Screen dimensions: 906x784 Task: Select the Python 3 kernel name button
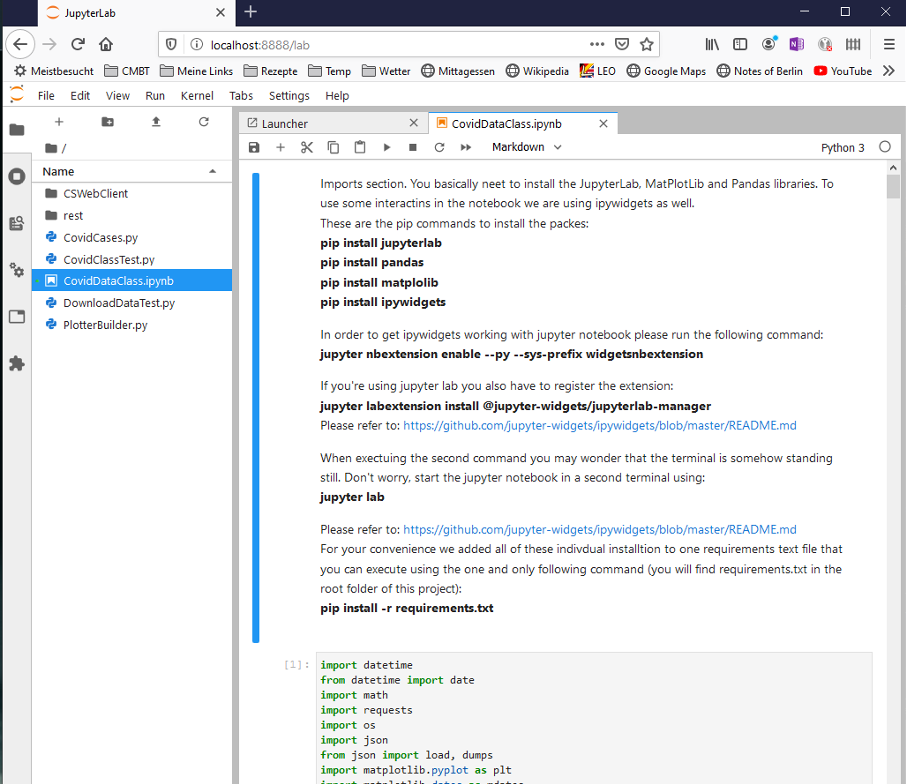pos(842,147)
